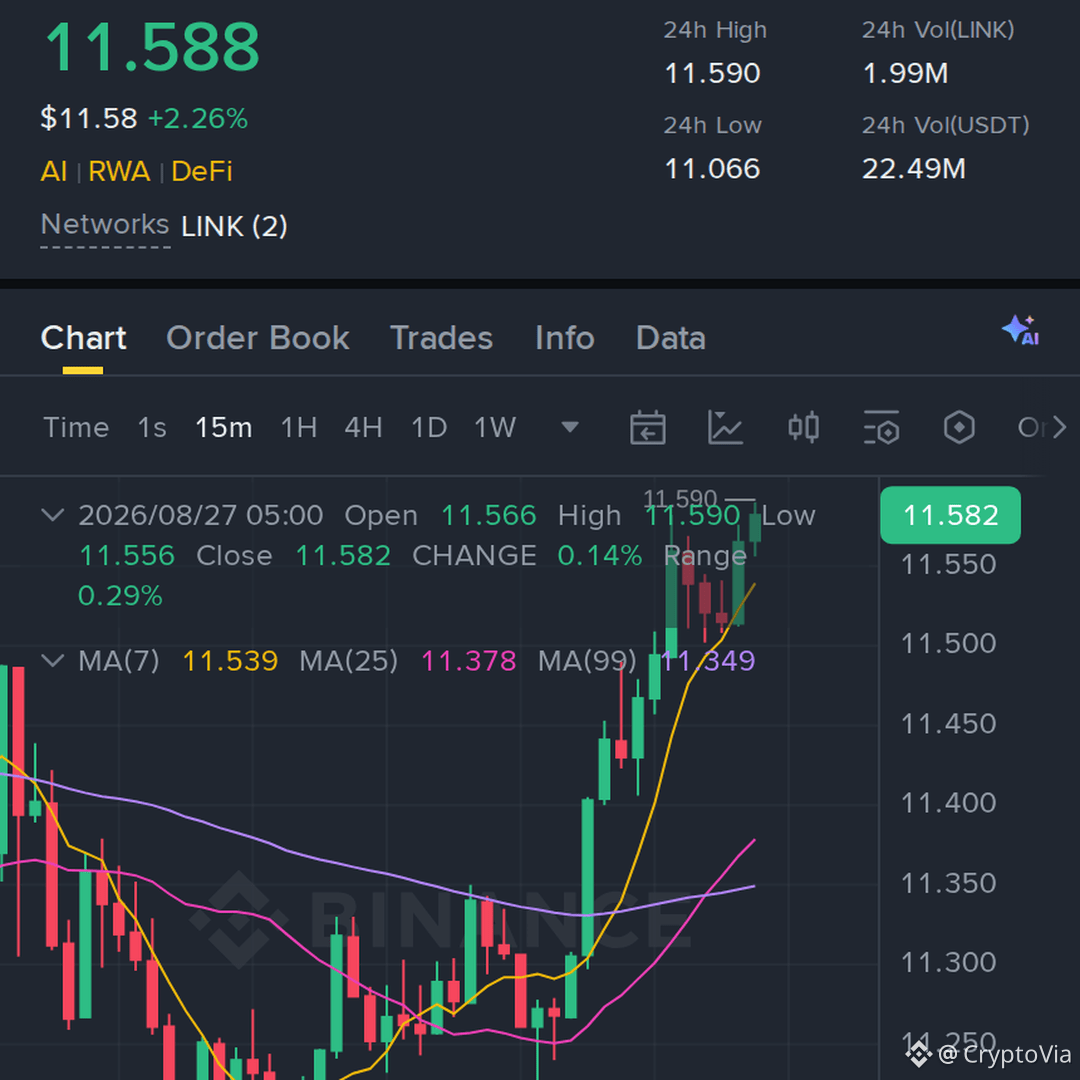Screen dimensions: 1080x1080
Task: Collapse the OHLC candle info row
Action: (52, 515)
